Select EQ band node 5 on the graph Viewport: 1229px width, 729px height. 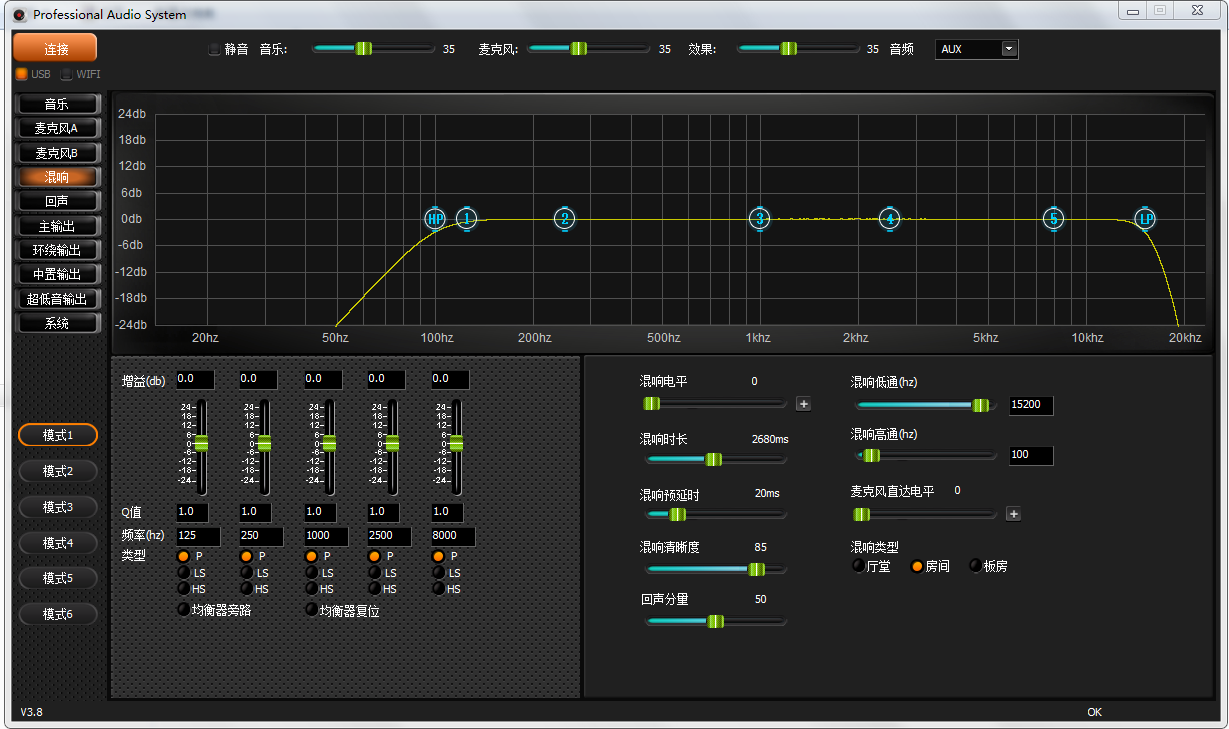coord(1054,219)
